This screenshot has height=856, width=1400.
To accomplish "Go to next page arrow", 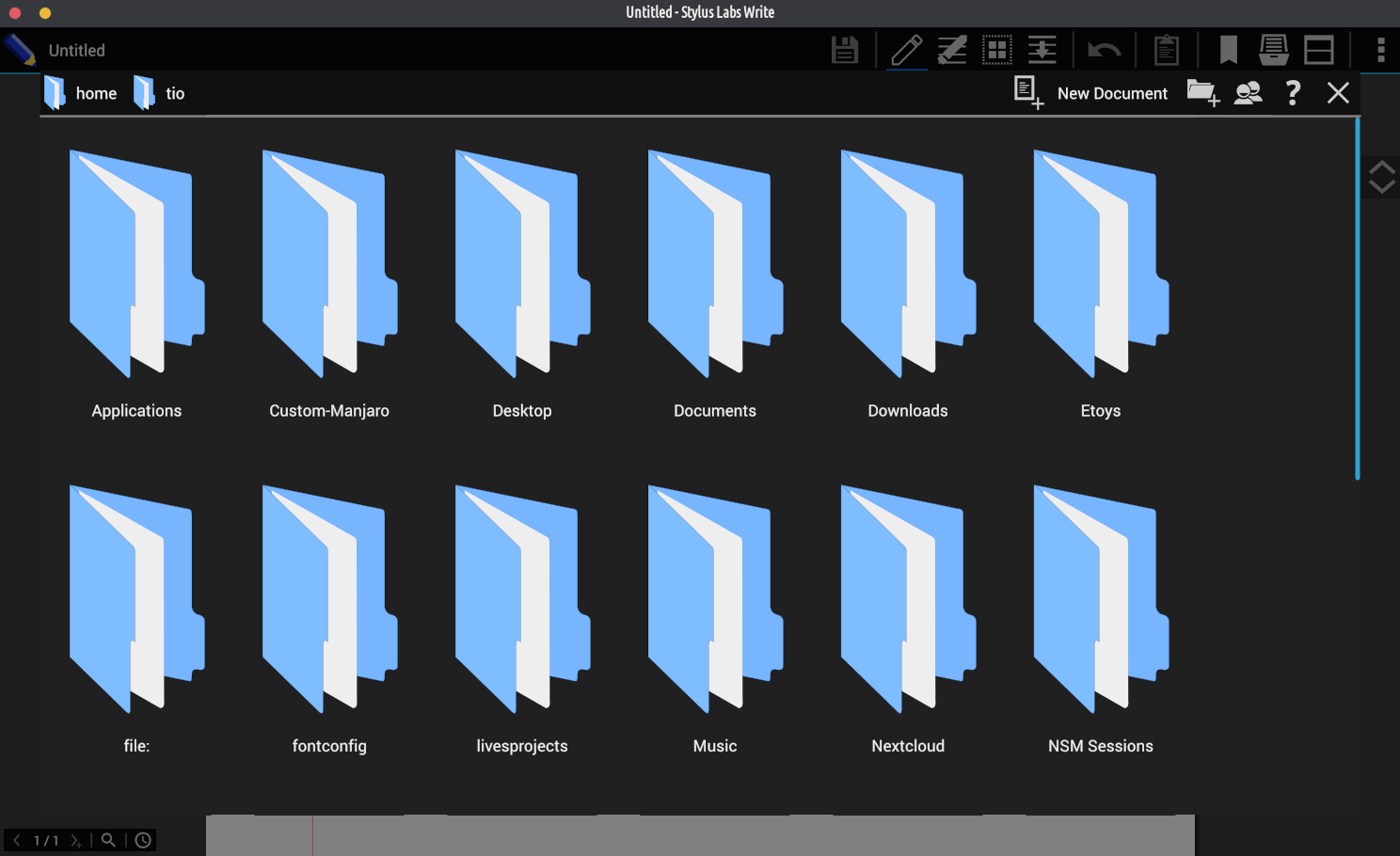I will coord(75,840).
